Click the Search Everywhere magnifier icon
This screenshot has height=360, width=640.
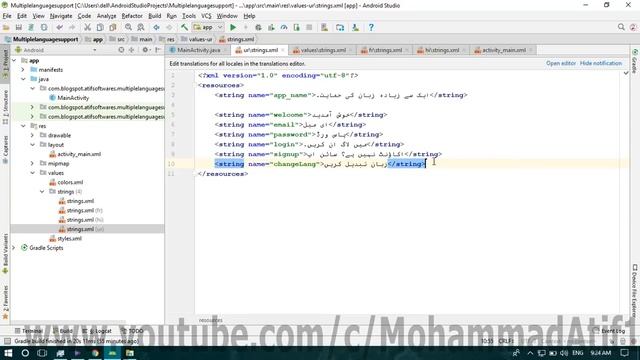[621, 27]
